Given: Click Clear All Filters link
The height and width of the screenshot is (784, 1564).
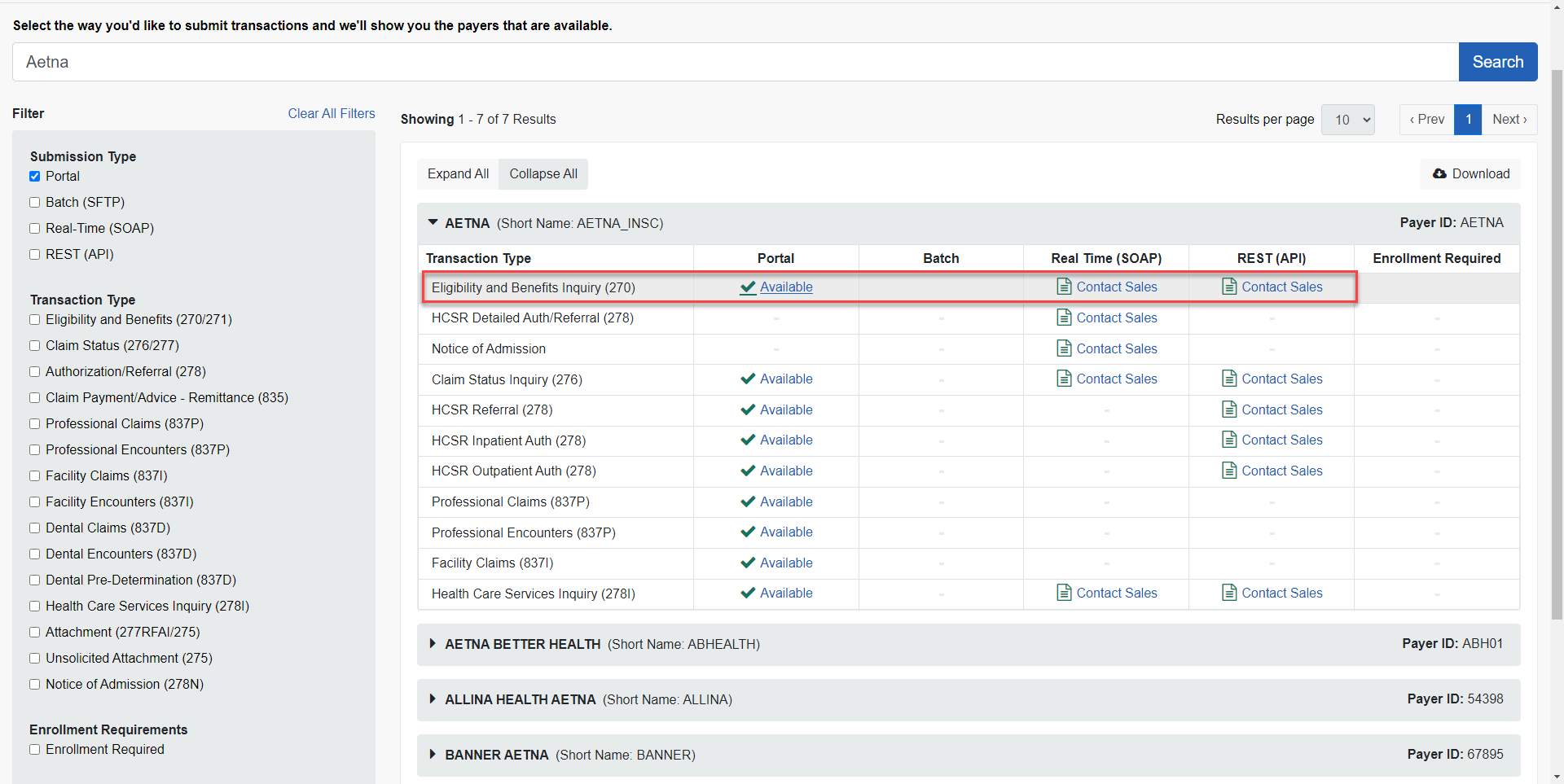Looking at the screenshot, I should [x=332, y=113].
